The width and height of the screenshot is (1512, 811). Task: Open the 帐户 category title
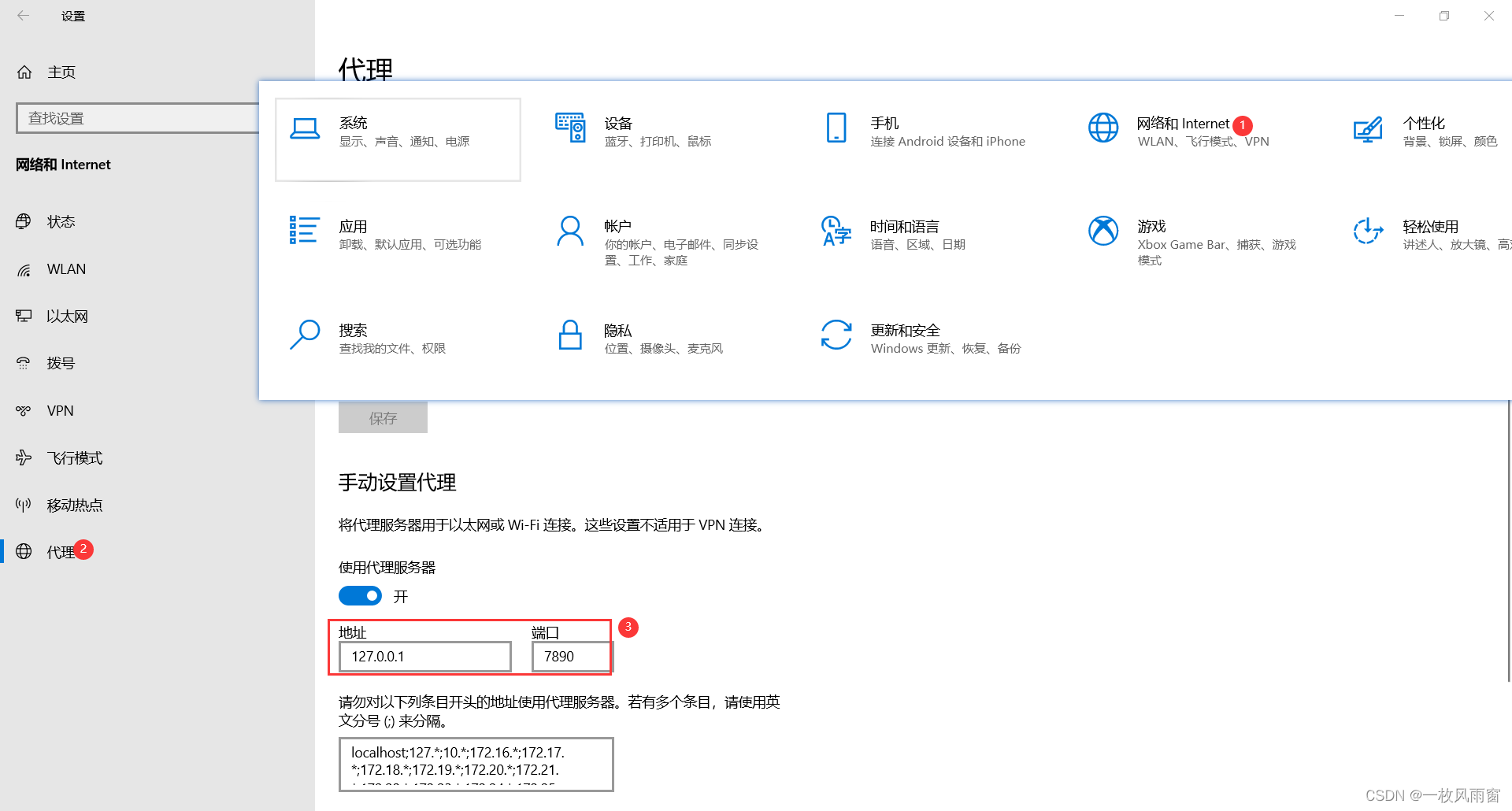(618, 227)
